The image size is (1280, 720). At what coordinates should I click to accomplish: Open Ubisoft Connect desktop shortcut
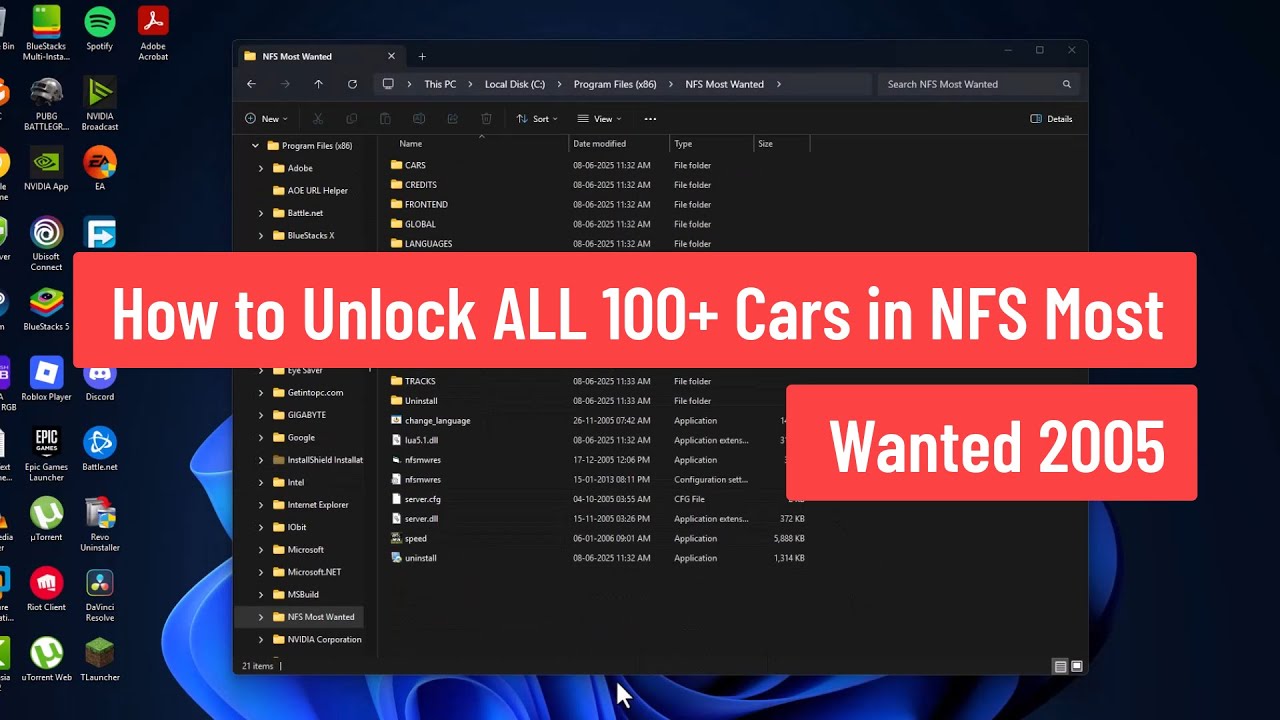(x=46, y=245)
